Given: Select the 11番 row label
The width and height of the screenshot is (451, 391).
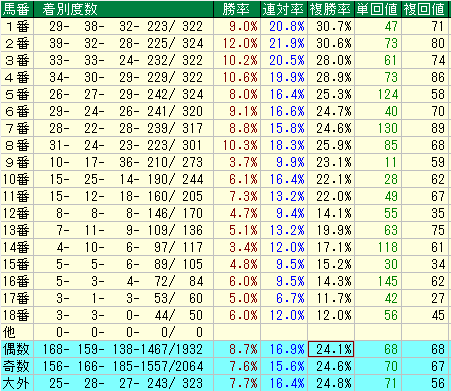Looking at the screenshot, I should (x=17, y=196).
